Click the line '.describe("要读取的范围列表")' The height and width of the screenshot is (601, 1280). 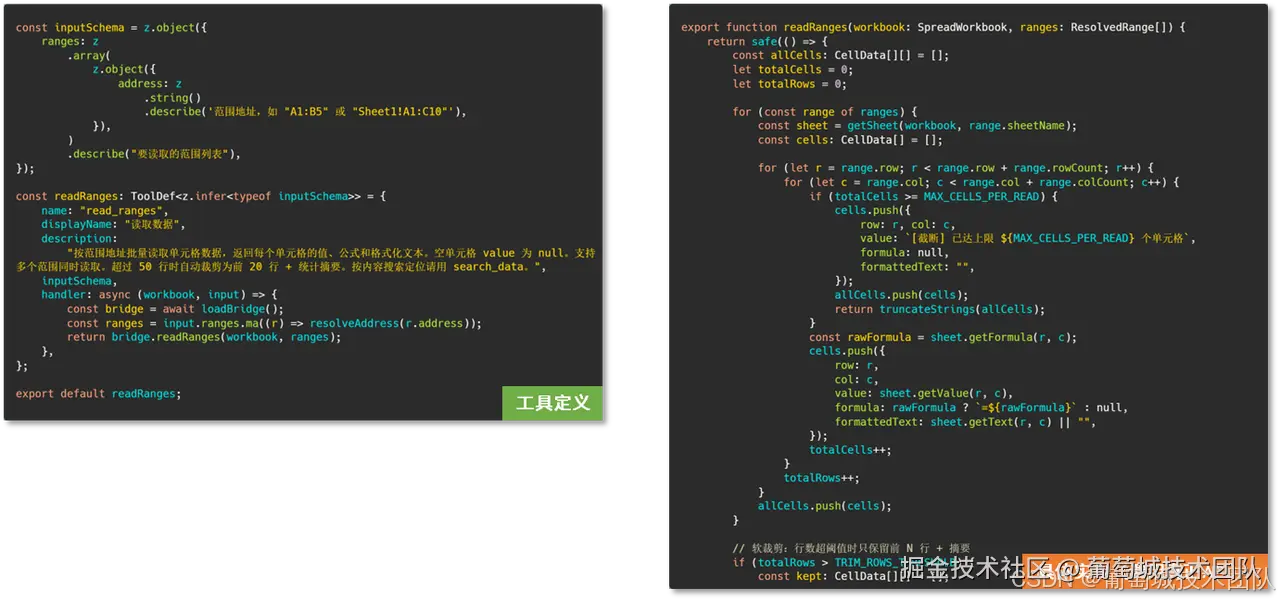click(154, 154)
